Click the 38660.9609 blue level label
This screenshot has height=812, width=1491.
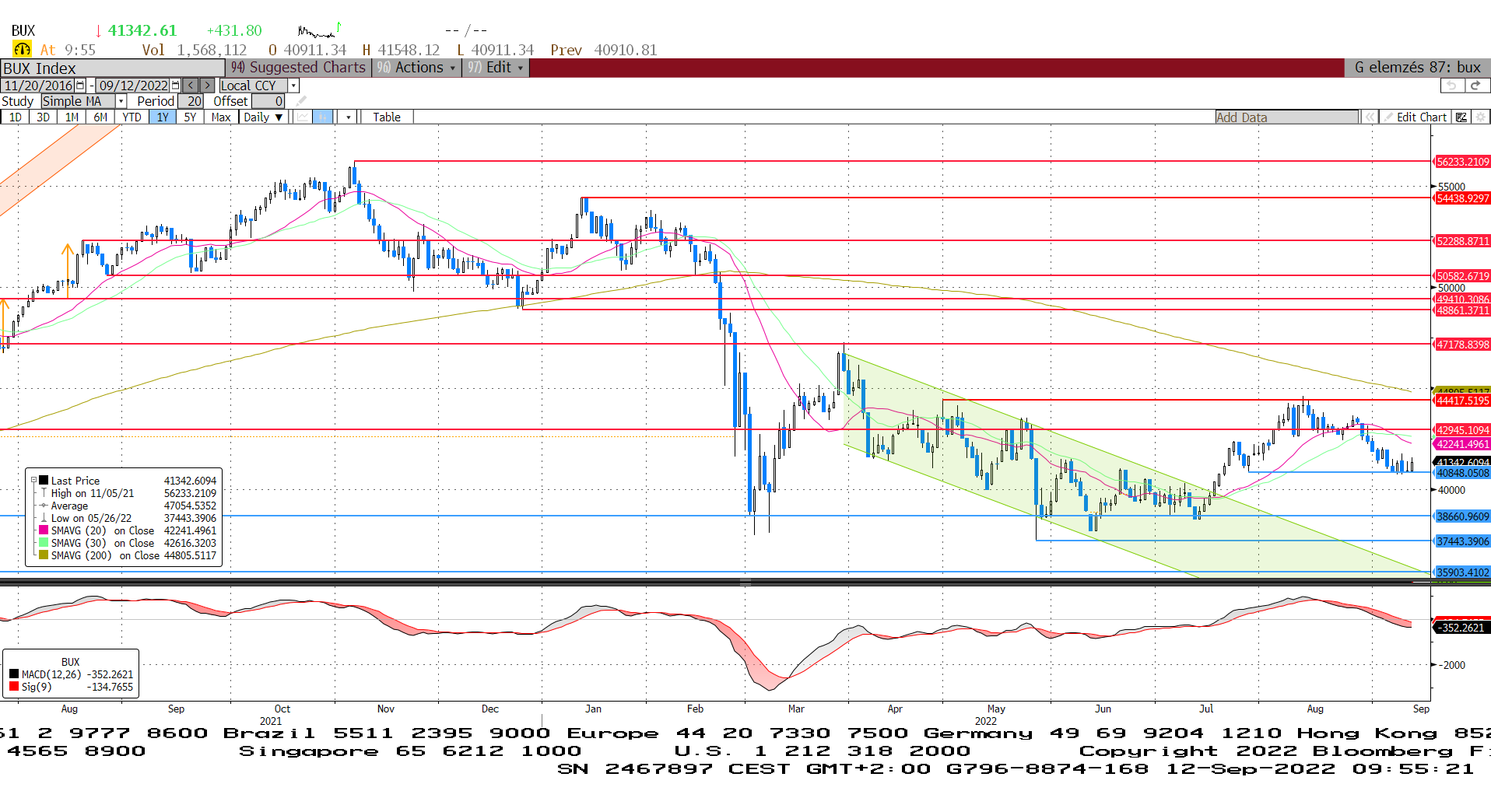click(x=1462, y=516)
